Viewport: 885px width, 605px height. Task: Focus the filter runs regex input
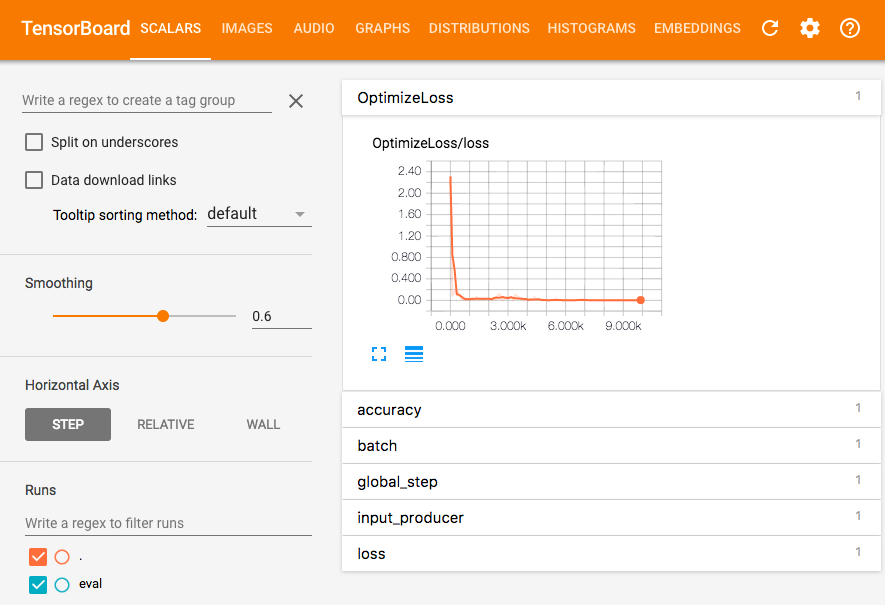pos(168,523)
